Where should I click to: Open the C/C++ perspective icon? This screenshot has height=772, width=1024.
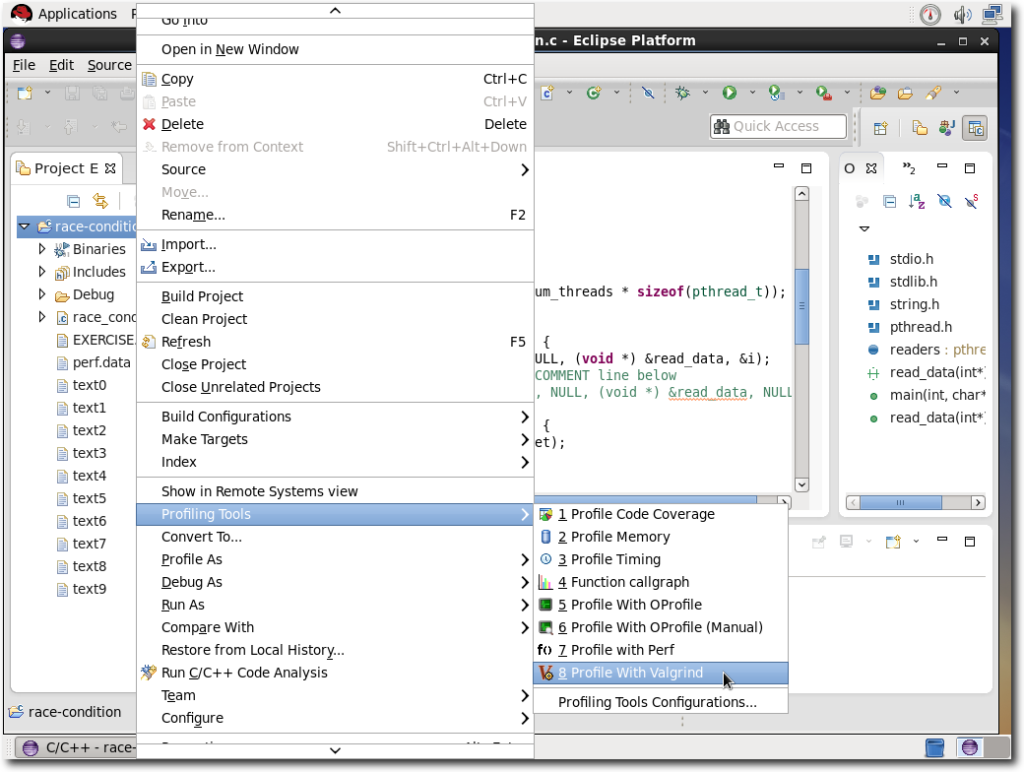click(975, 127)
